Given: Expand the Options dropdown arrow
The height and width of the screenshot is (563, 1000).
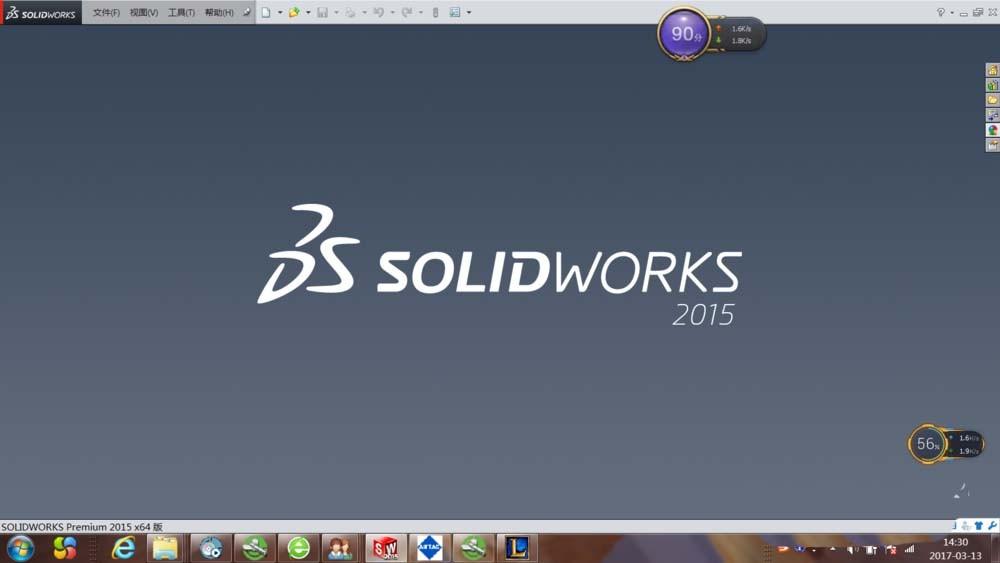Looking at the screenshot, I should coord(469,12).
